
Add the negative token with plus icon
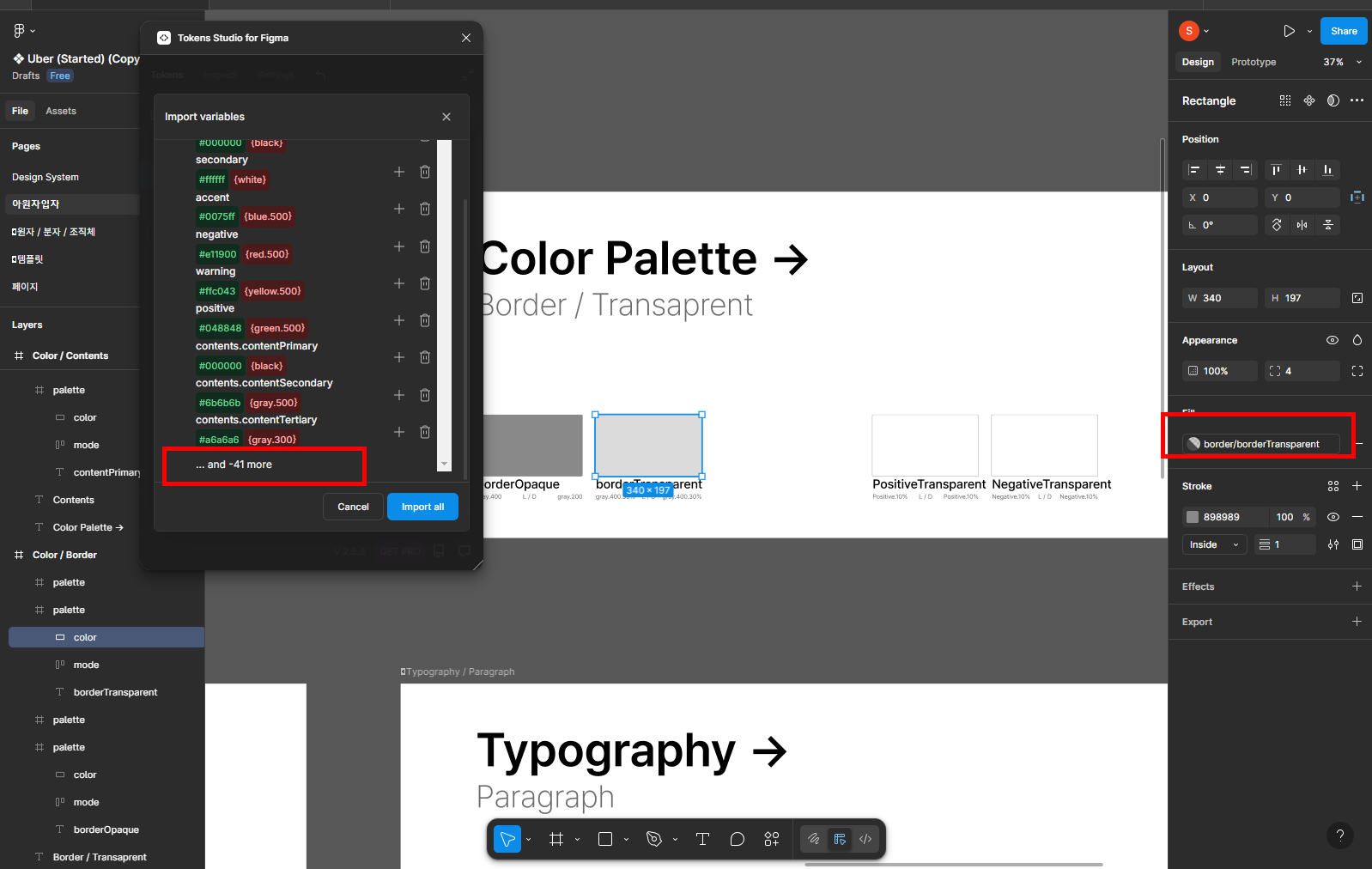pos(399,246)
